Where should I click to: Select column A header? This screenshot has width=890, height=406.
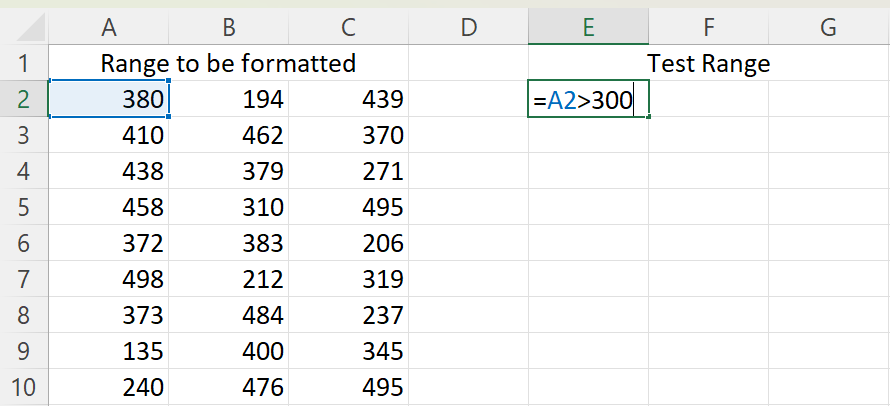tap(108, 26)
